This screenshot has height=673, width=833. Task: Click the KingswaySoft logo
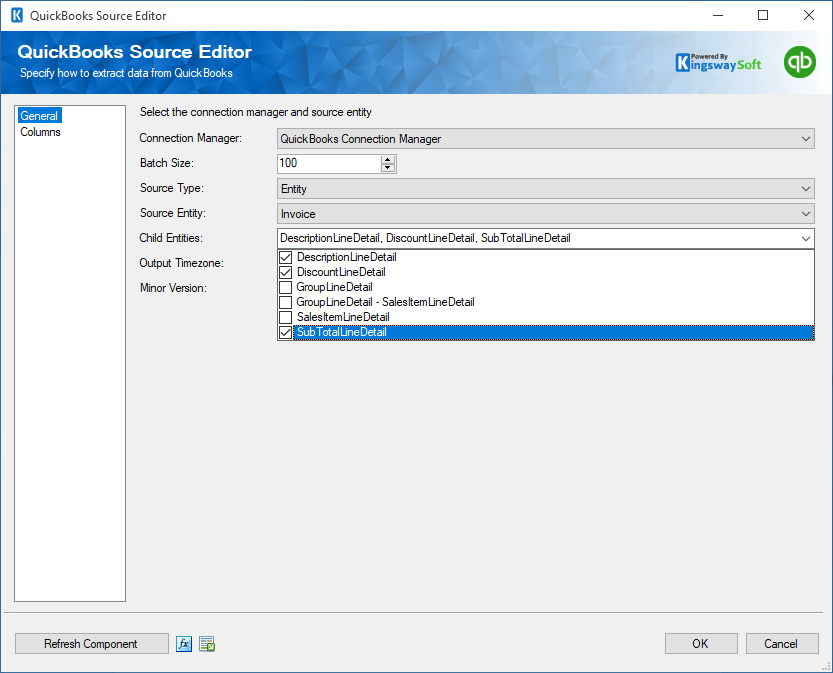718,63
